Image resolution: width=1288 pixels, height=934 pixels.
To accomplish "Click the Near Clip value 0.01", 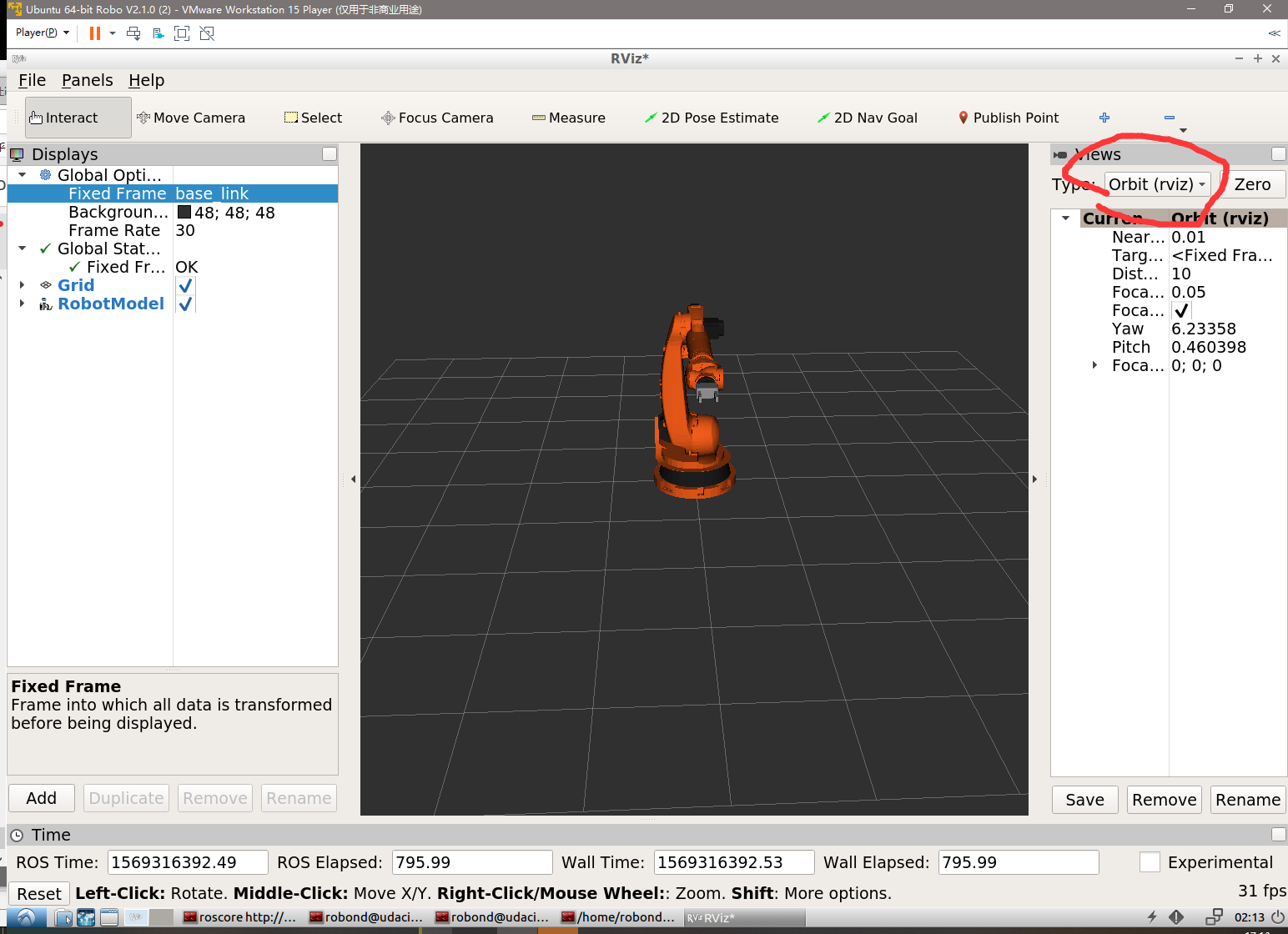I will click(1188, 237).
